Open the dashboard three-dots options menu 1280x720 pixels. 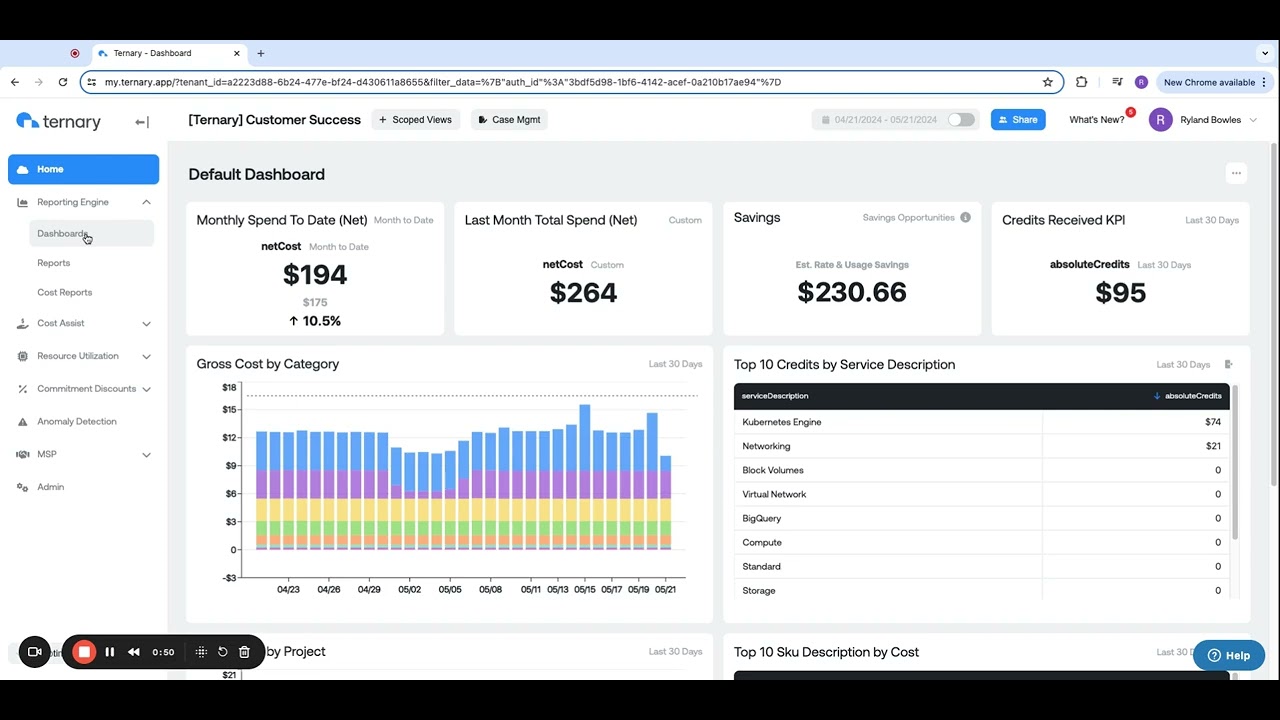click(x=1236, y=173)
